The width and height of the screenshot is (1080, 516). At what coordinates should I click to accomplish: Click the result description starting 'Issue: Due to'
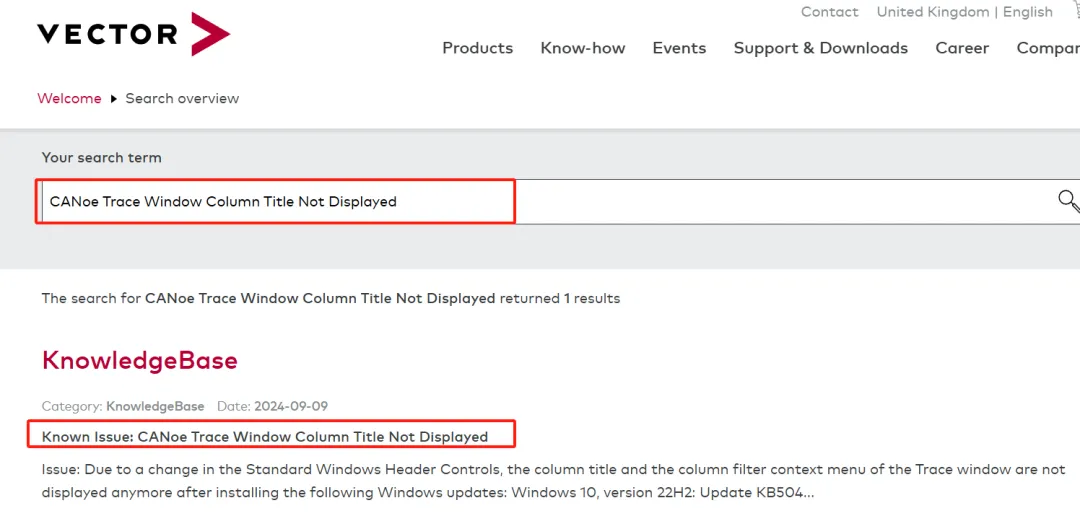click(x=553, y=482)
